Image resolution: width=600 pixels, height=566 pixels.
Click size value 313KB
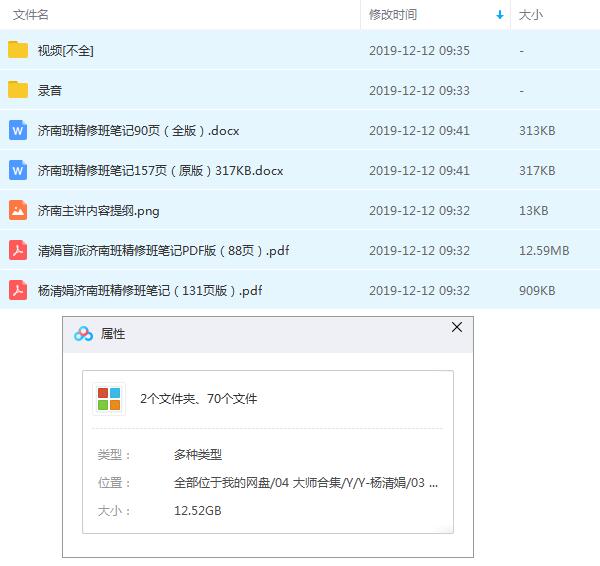[537, 130]
